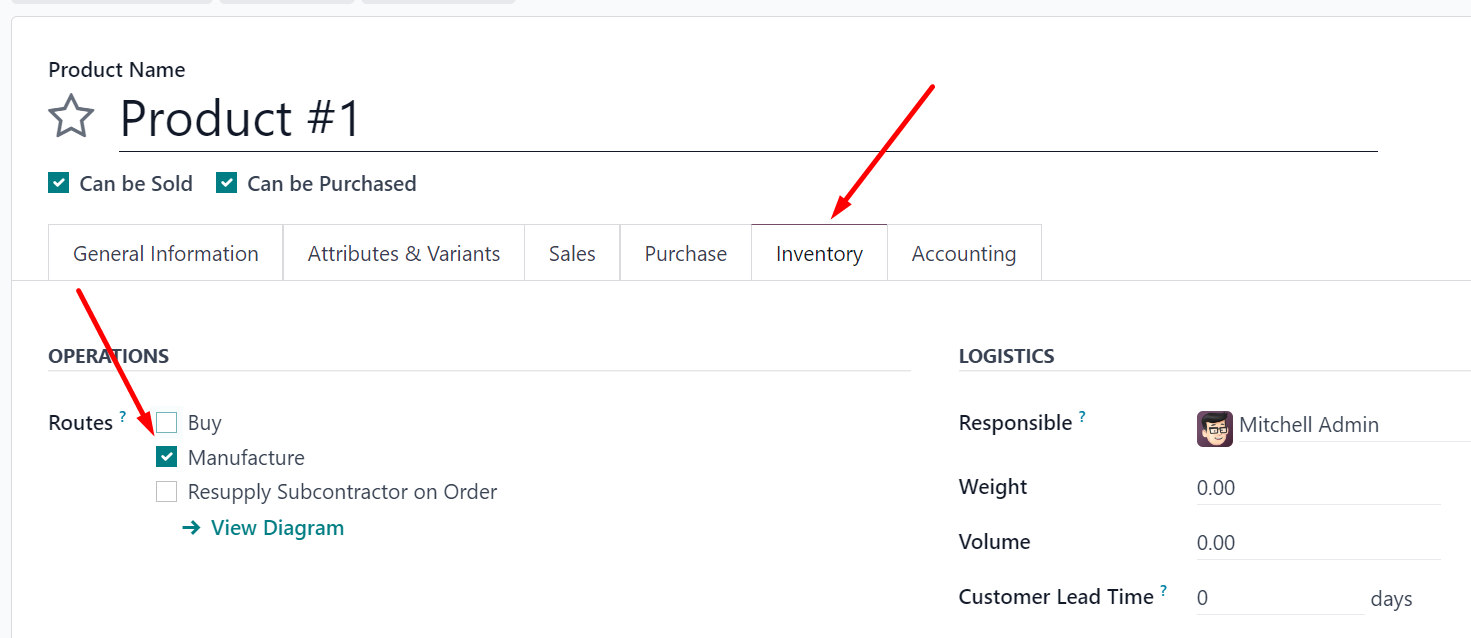Select the Purchase tab

[686, 254]
